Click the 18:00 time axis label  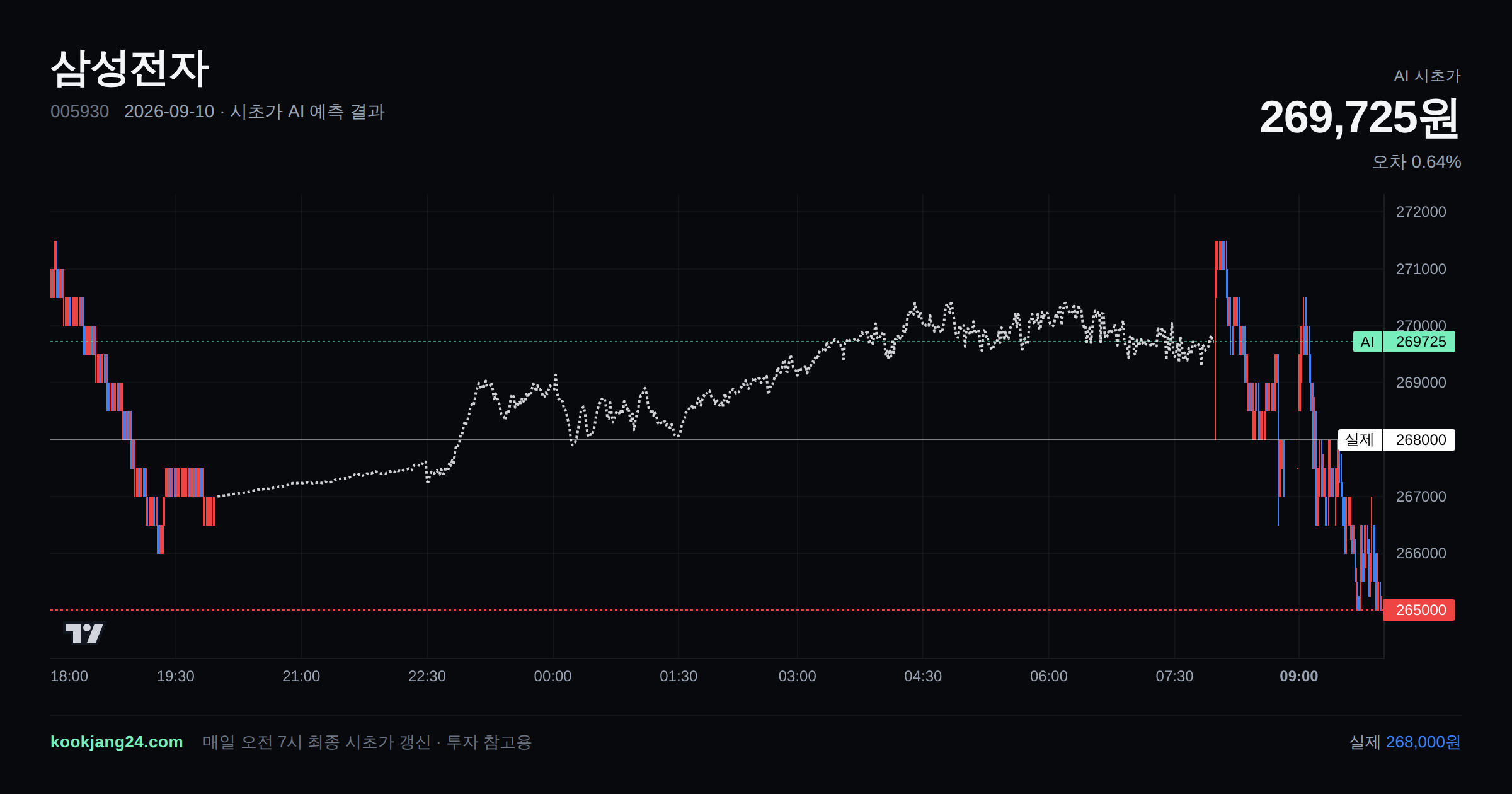pyautogui.click(x=69, y=676)
